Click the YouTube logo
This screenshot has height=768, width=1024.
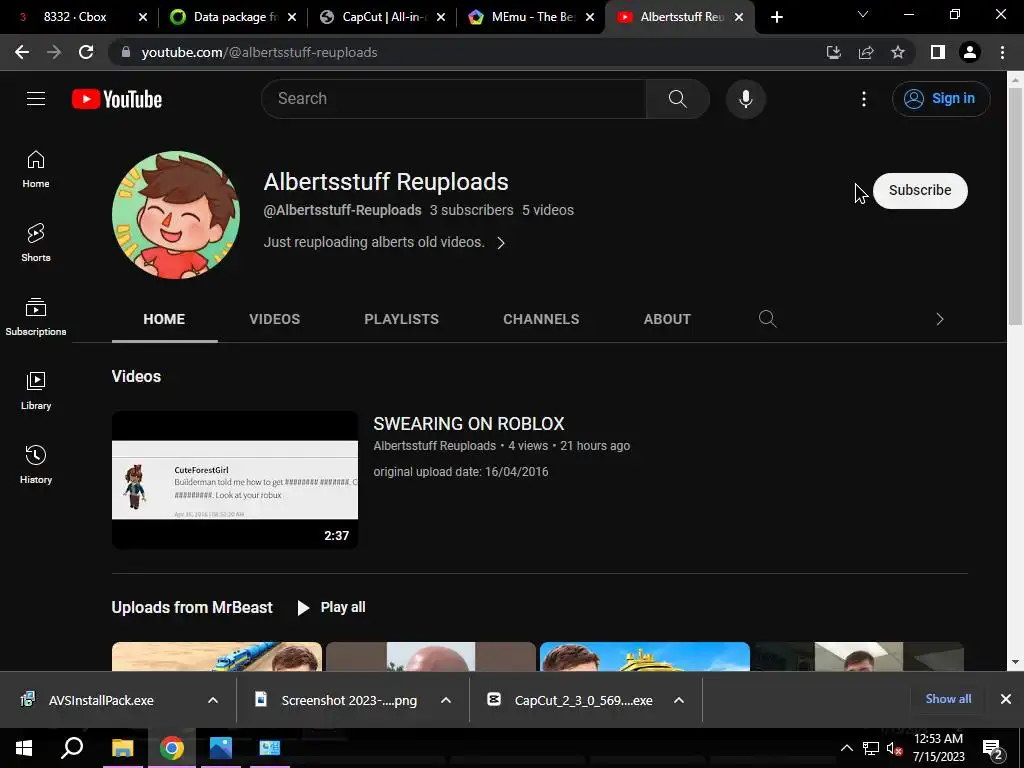[117, 99]
